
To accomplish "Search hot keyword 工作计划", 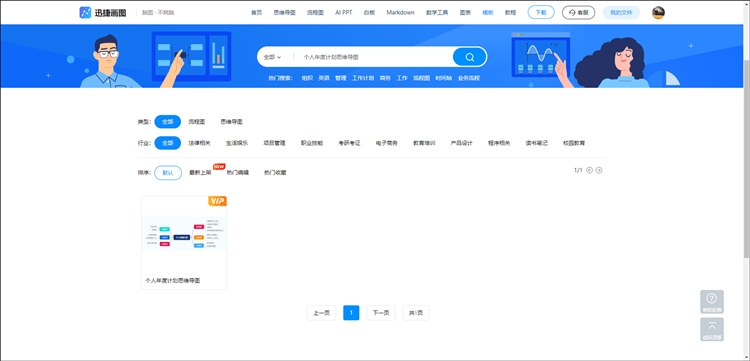I will [x=363, y=78].
